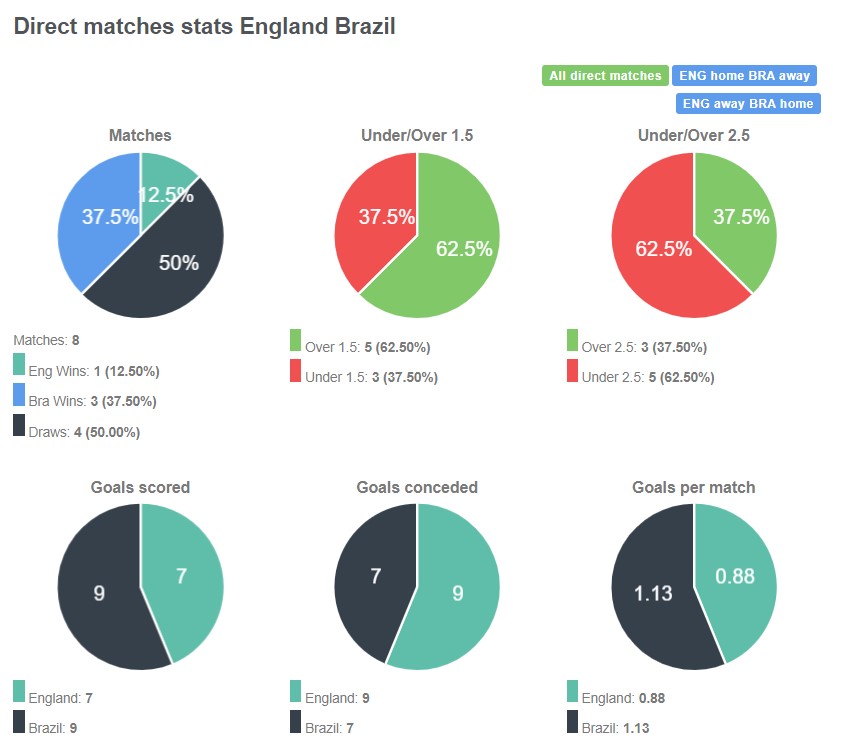Viewport: 842px width, 748px height.
Task: Toggle the England legend entry under Goals per match
Action: [574, 690]
